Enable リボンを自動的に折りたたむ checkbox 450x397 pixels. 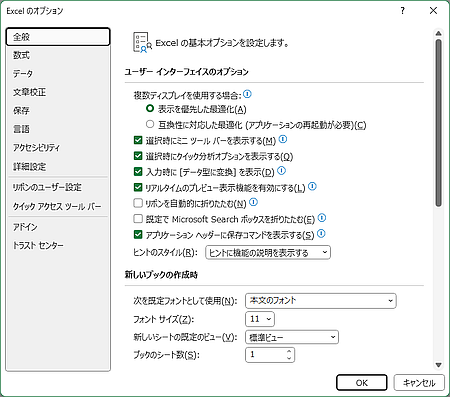coord(138,203)
